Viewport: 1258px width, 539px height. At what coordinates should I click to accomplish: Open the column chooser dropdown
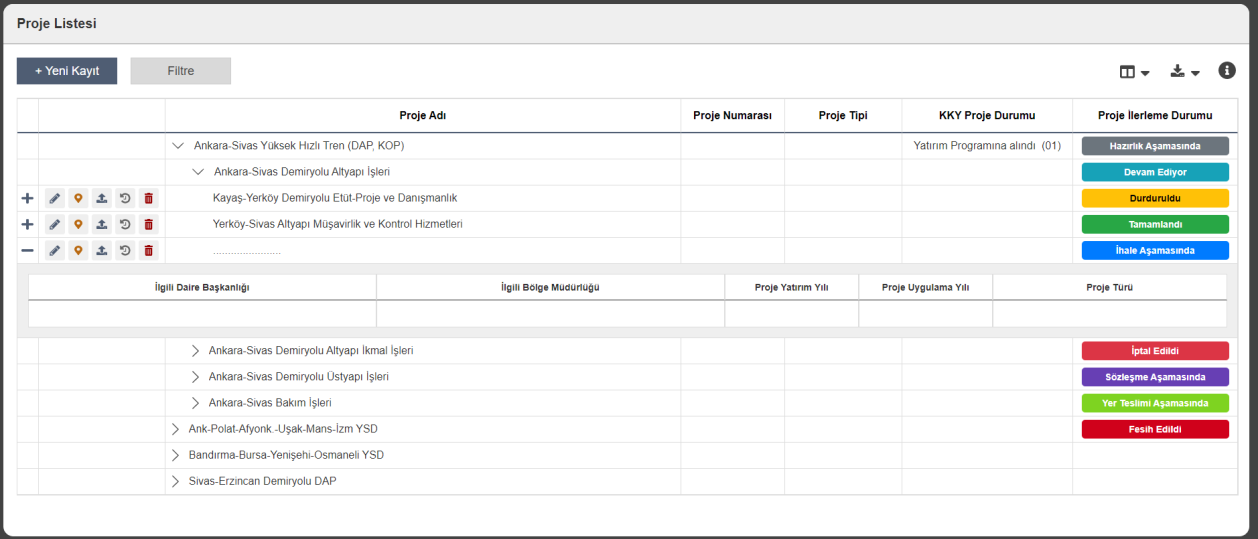[1134, 72]
